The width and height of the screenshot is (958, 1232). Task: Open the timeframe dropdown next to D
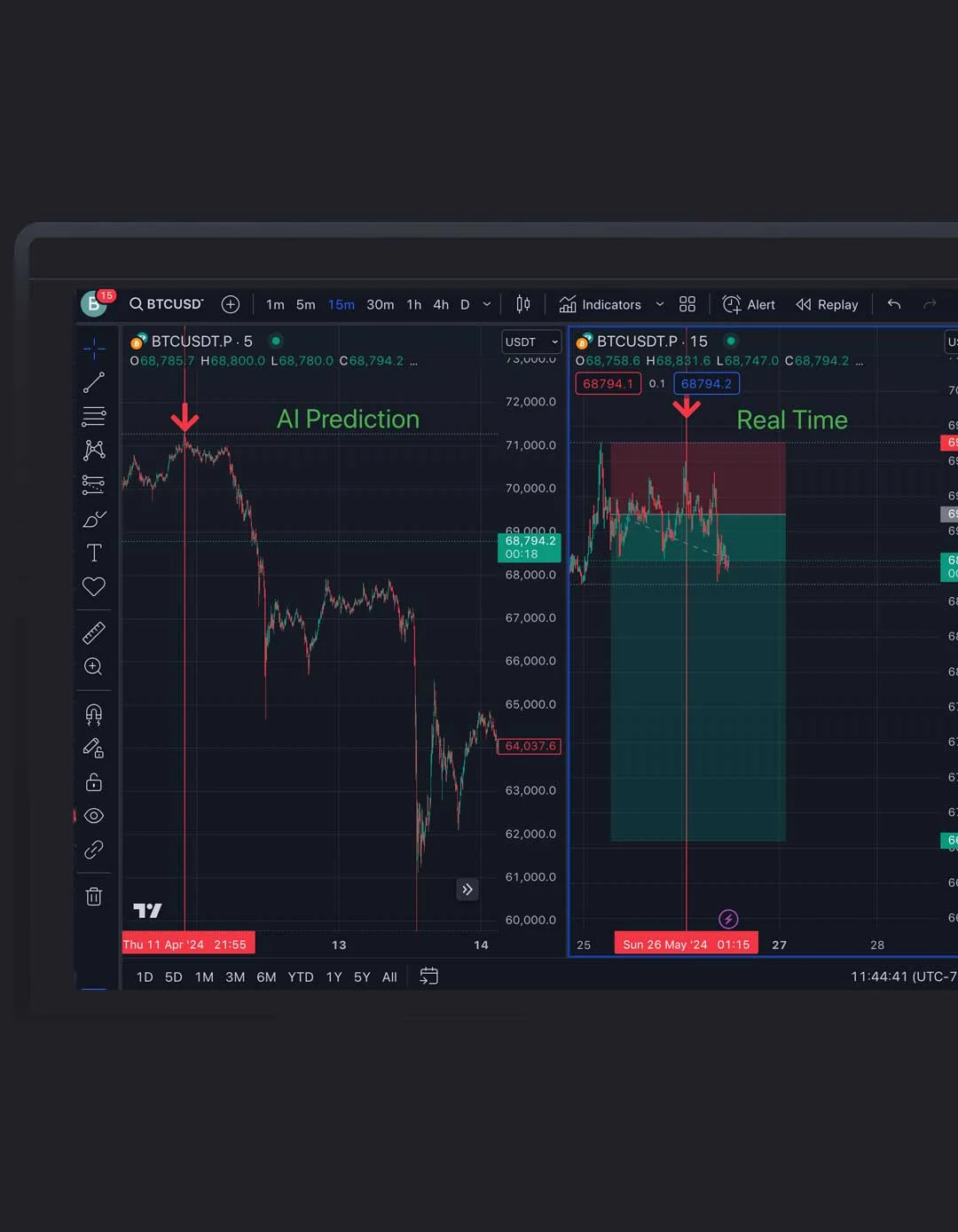point(486,304)
